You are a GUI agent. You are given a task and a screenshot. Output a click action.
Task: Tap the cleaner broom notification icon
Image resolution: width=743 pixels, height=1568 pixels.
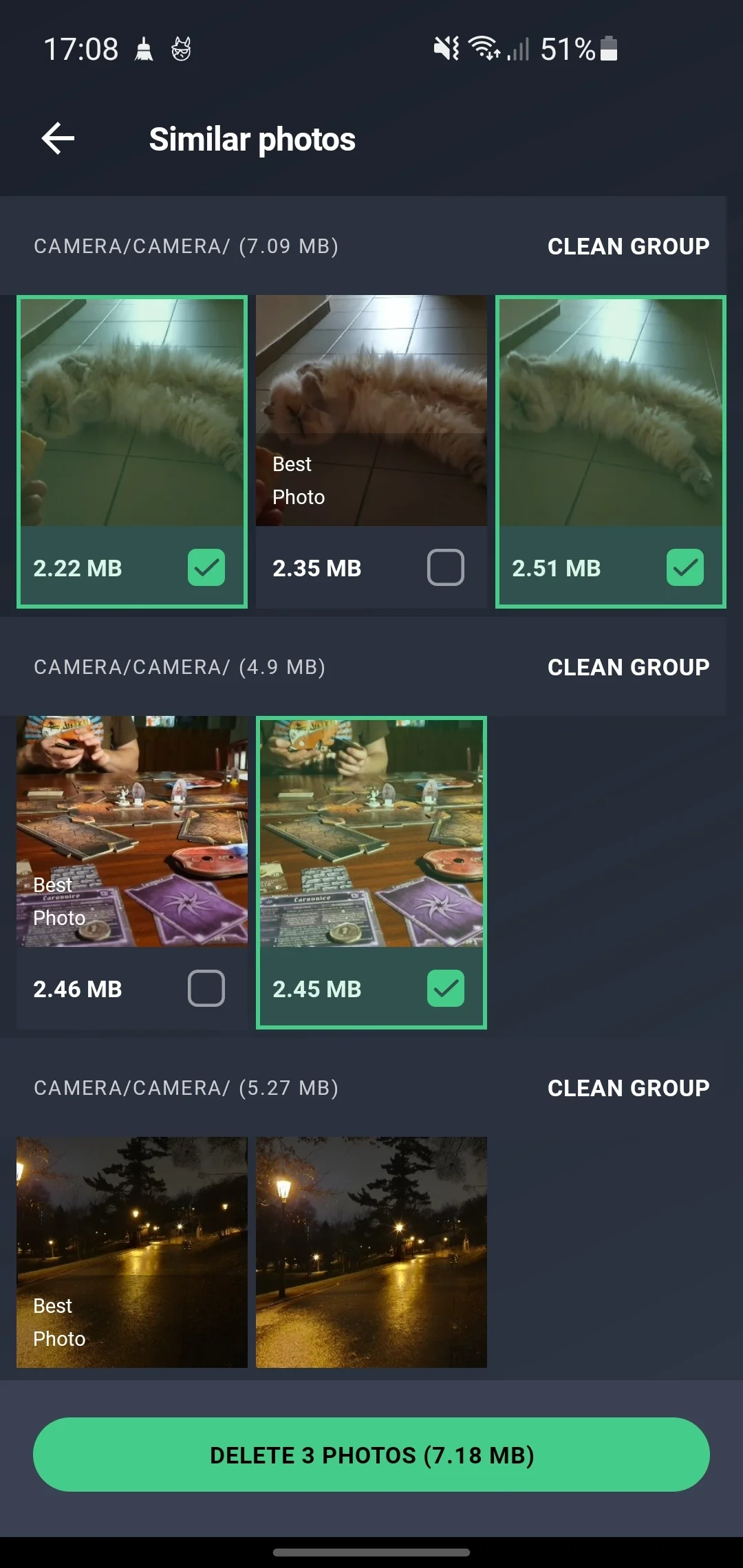click(144, 50)
